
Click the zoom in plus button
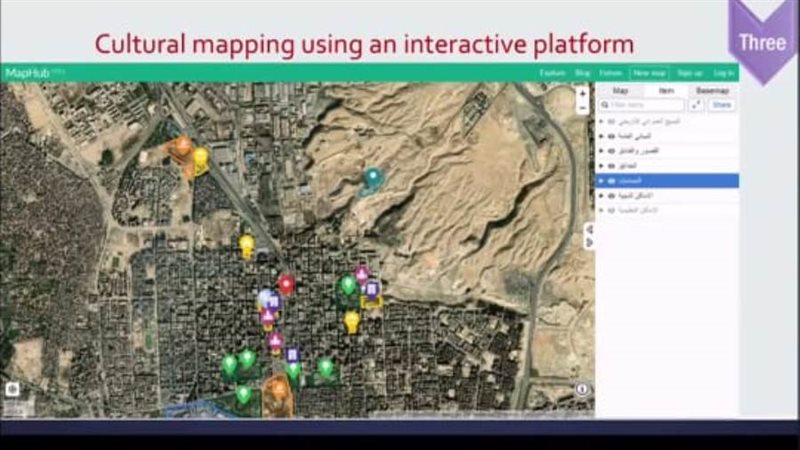click(x=582, y=93)
